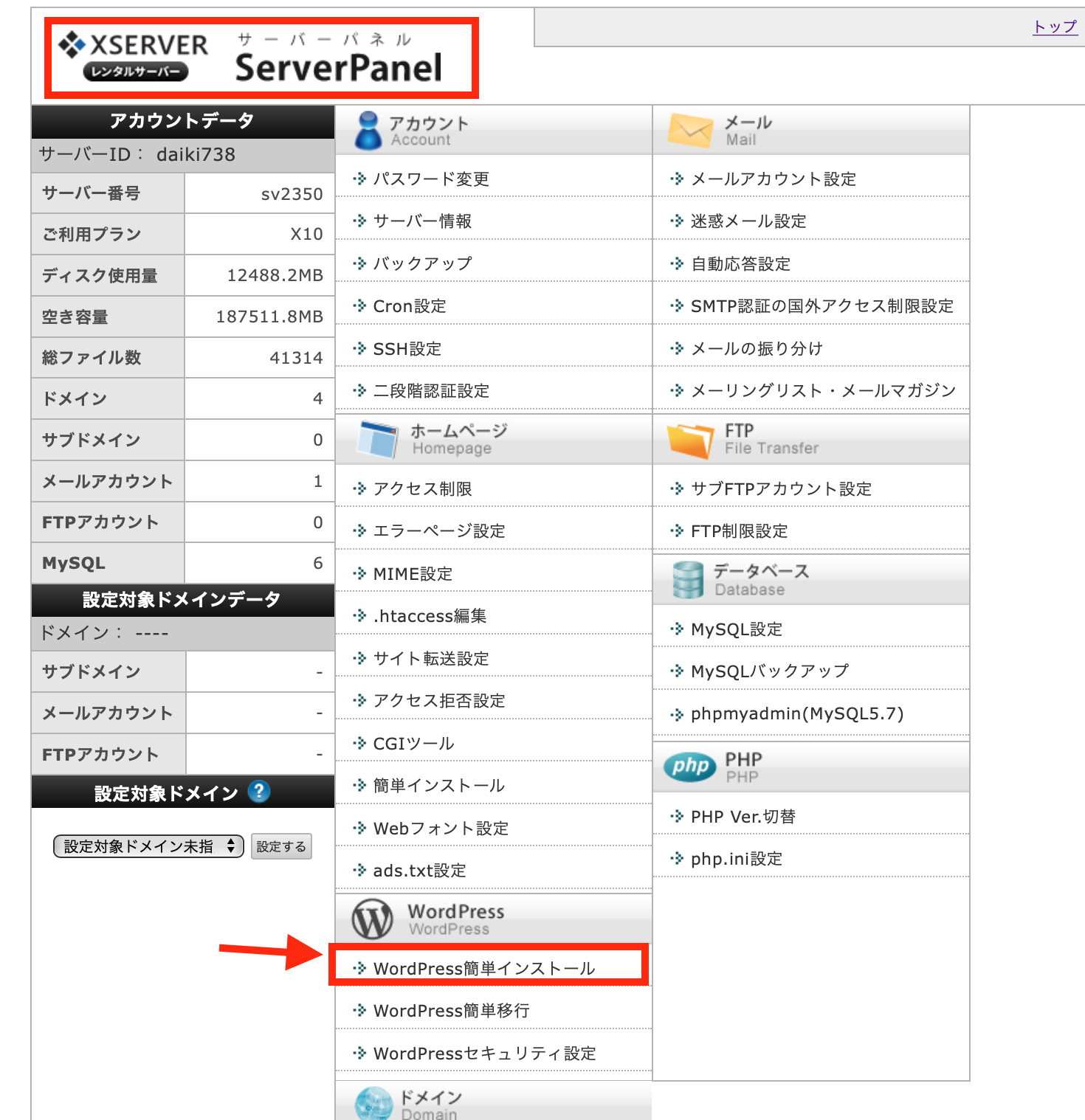Open サブFTPアカウント設定

[781, 488]
